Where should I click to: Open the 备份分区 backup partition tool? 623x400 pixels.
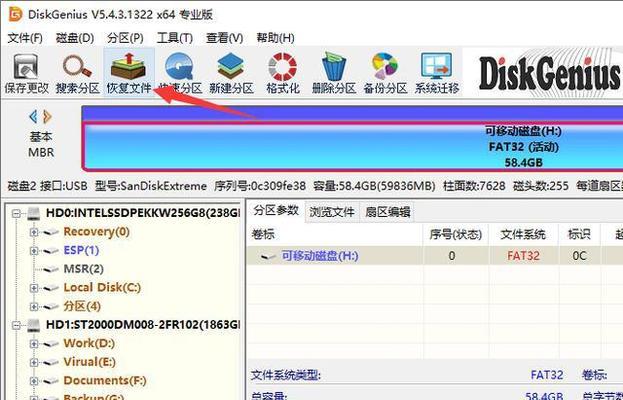tap(385, 74)
